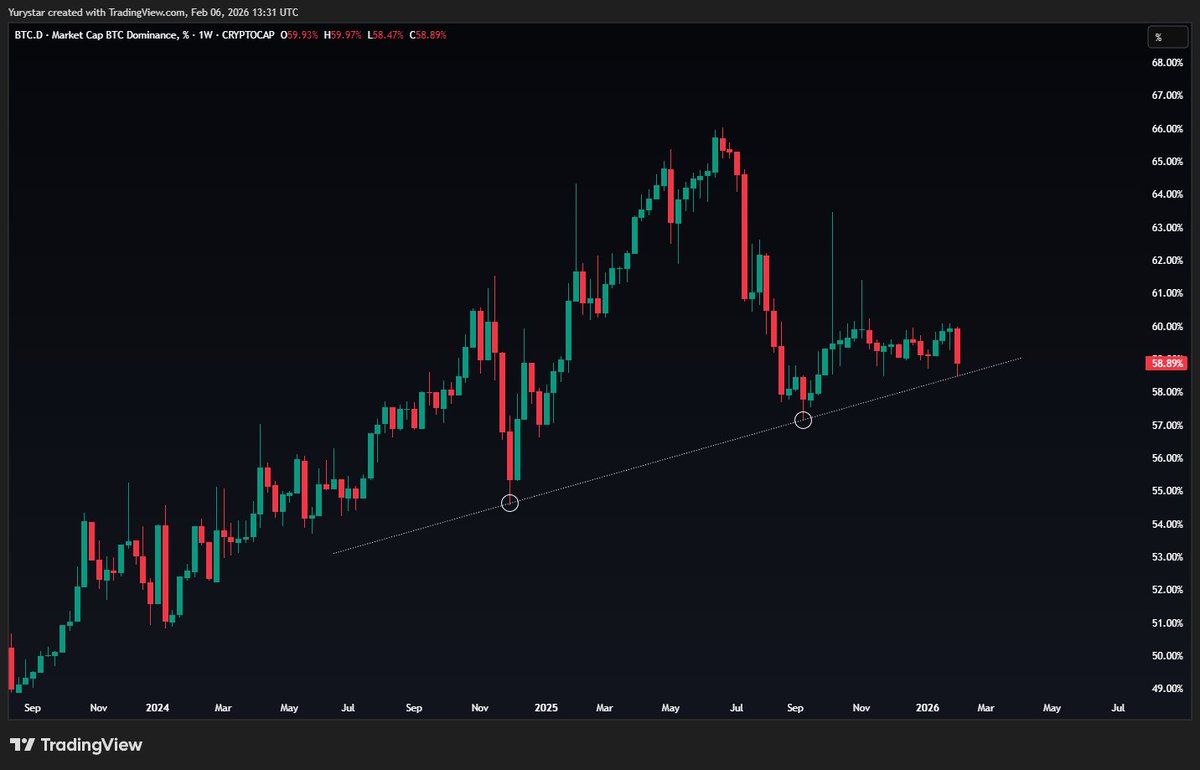1200x770 pixels.
Task: Select the white circle marker at 2024 November low
Action: point(510,503)
